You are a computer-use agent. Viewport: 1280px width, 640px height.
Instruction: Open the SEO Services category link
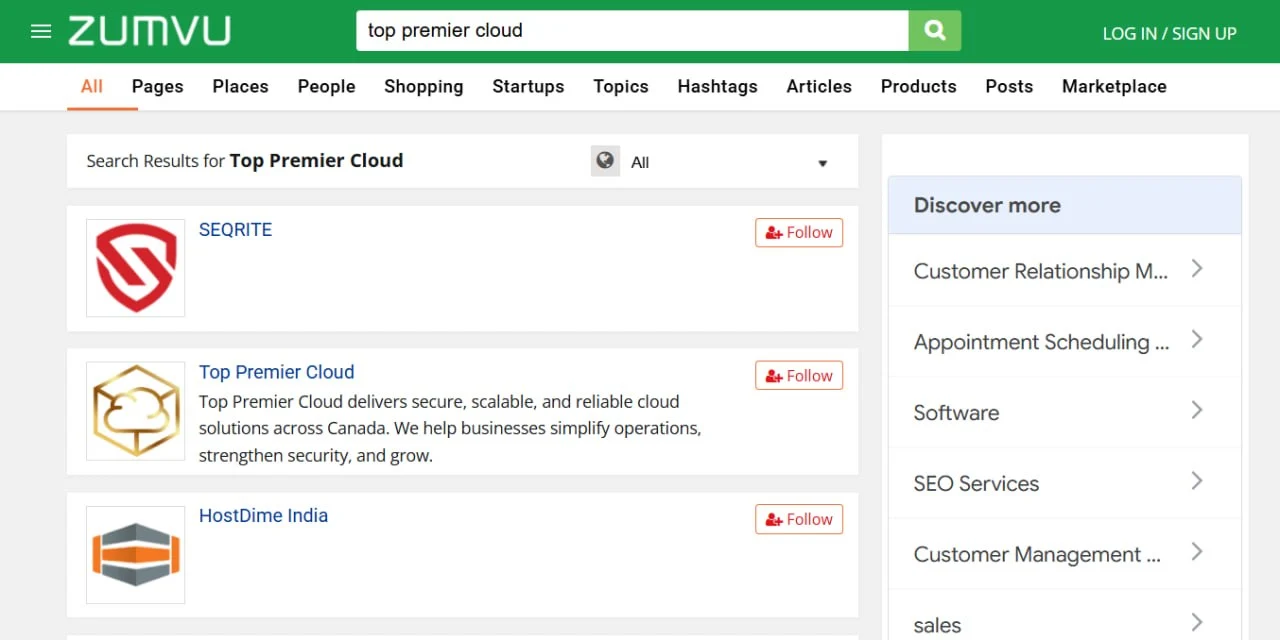pyautogui.click(x=976, y=483)
